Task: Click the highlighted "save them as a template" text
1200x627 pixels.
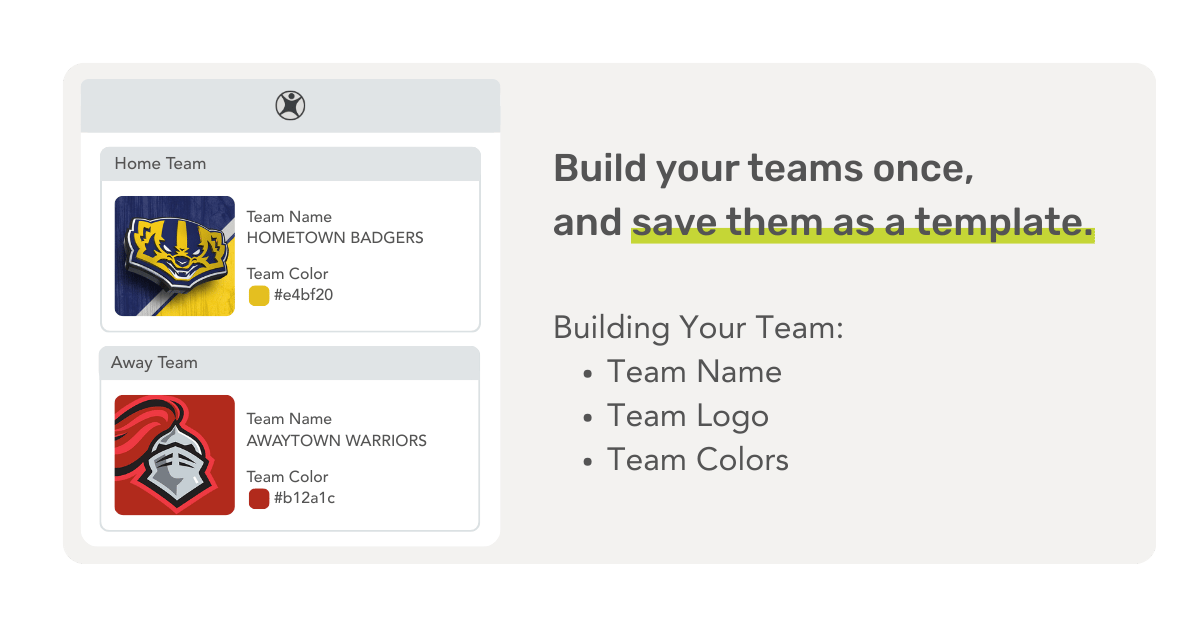Action: click(x=862, y=223)
